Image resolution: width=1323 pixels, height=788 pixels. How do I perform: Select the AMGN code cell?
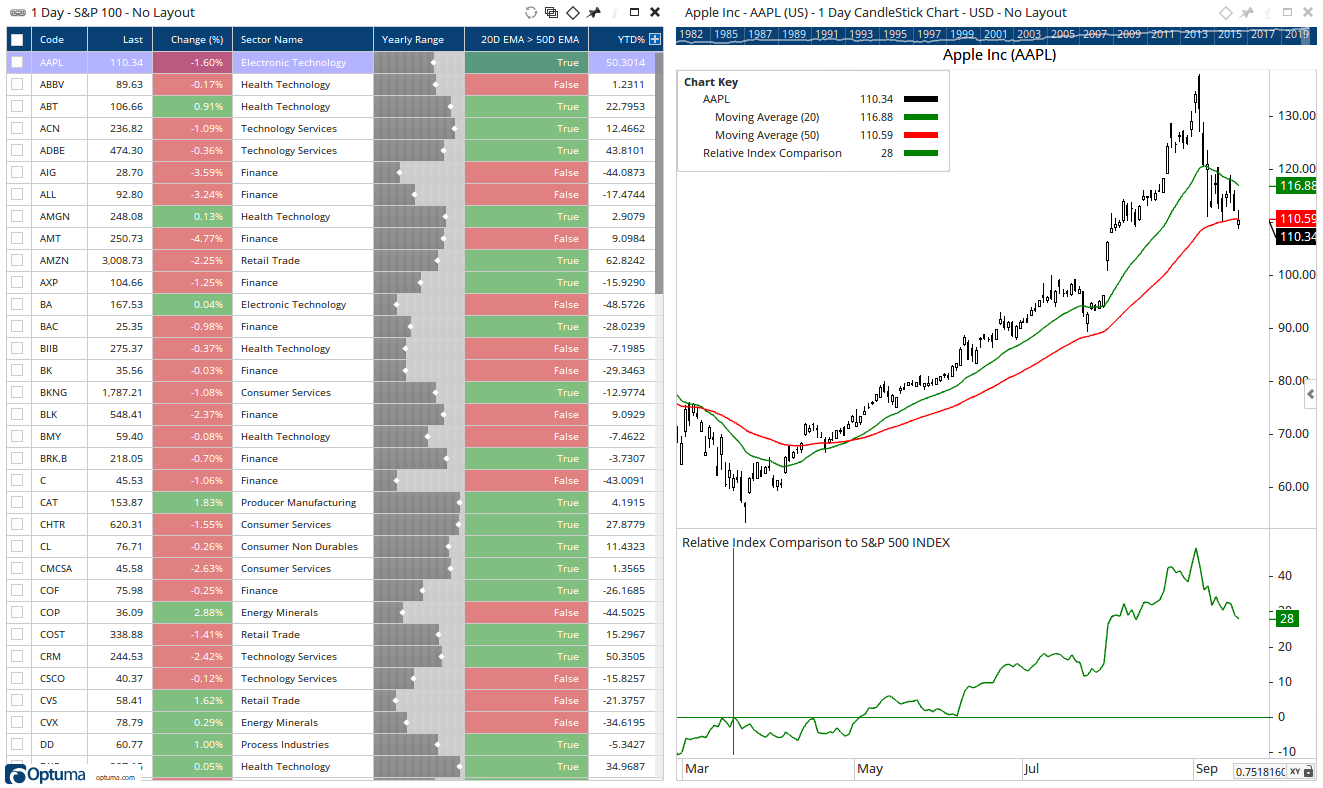[59, 216]
